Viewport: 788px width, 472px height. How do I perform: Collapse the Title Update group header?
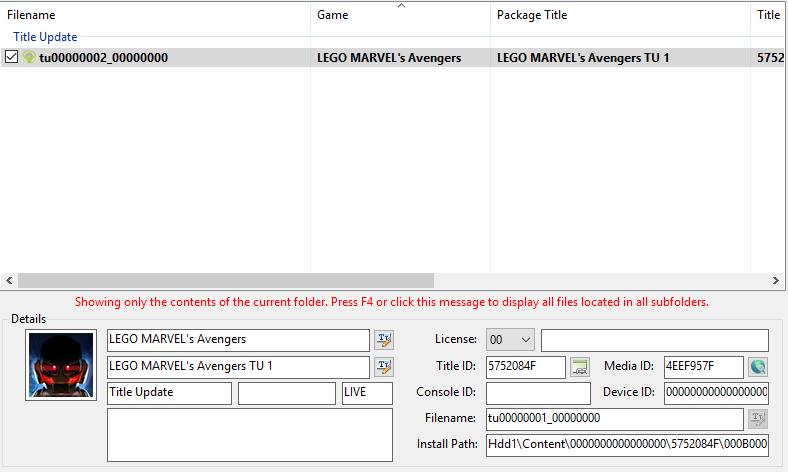(x=45, y=37)
